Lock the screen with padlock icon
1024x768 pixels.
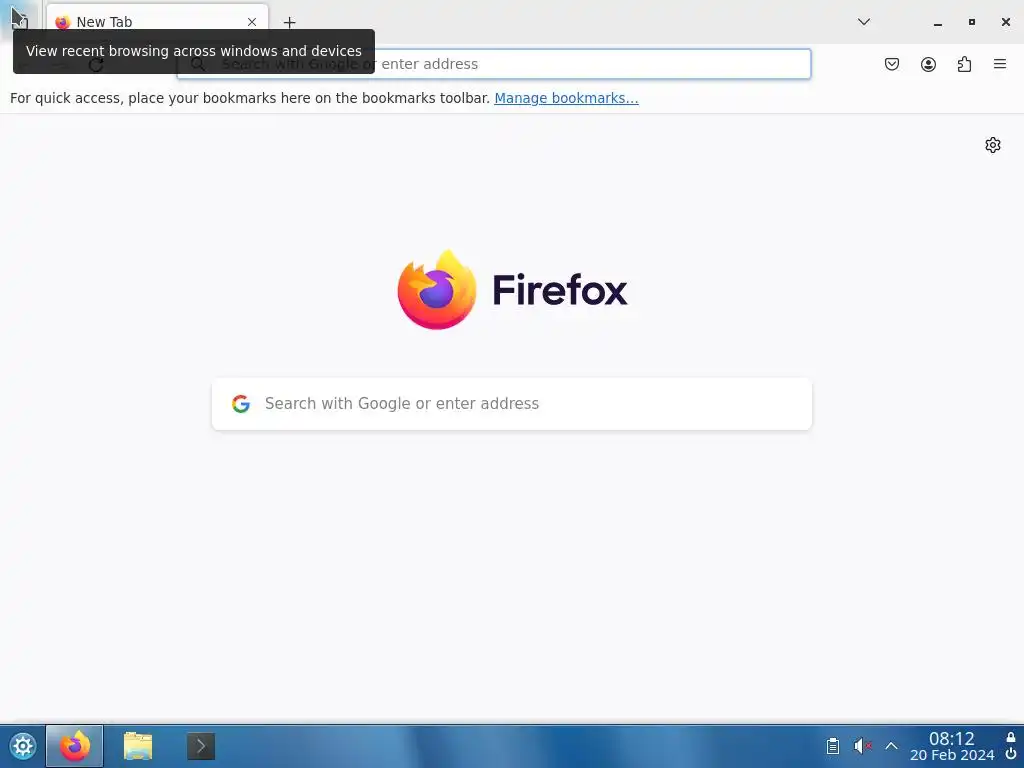(1011, 737)
